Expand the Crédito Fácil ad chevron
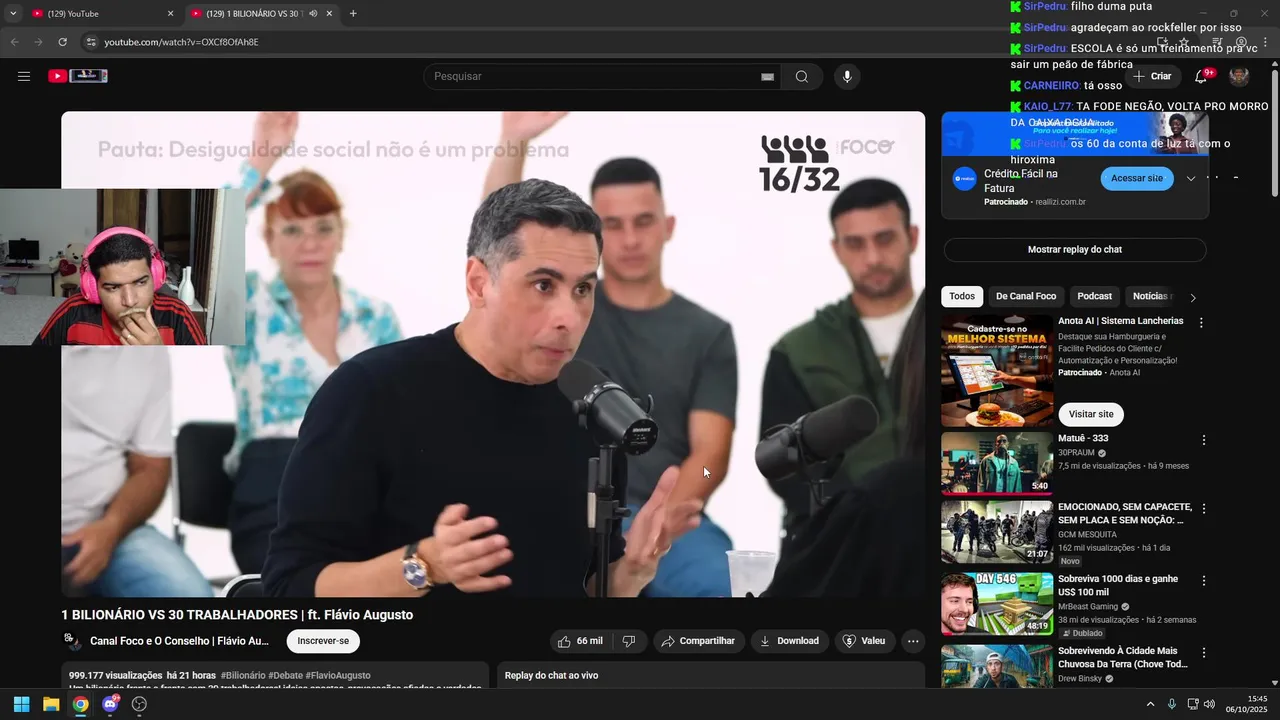 pyautogui.click(x=1190, y=178)
